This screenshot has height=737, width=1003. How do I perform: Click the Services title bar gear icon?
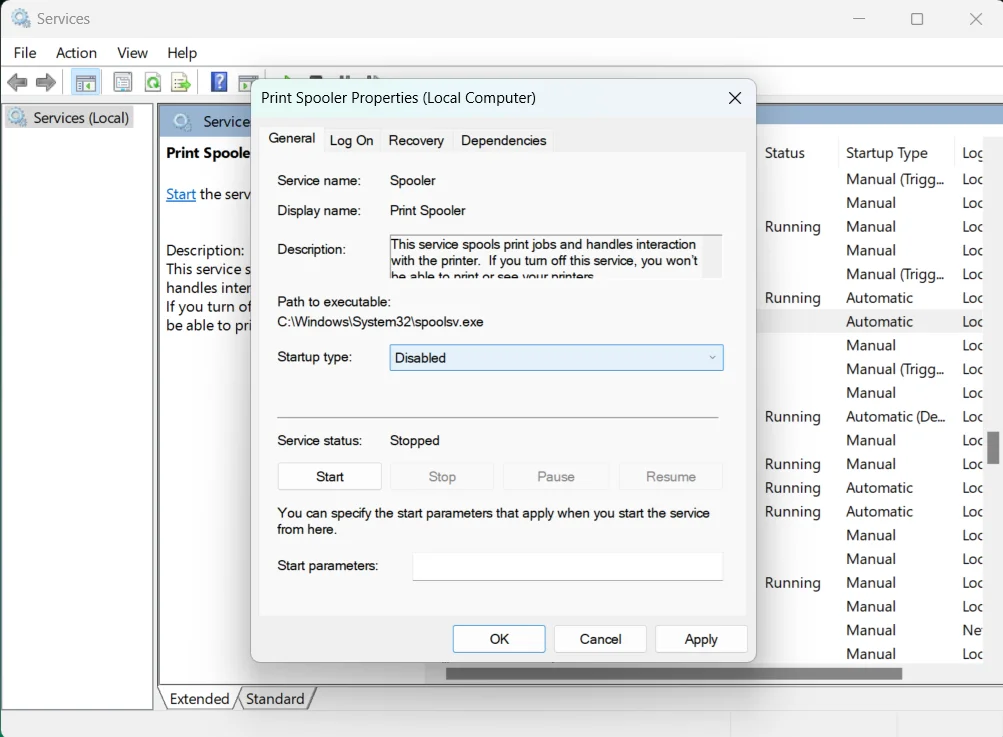coord(20,19)
